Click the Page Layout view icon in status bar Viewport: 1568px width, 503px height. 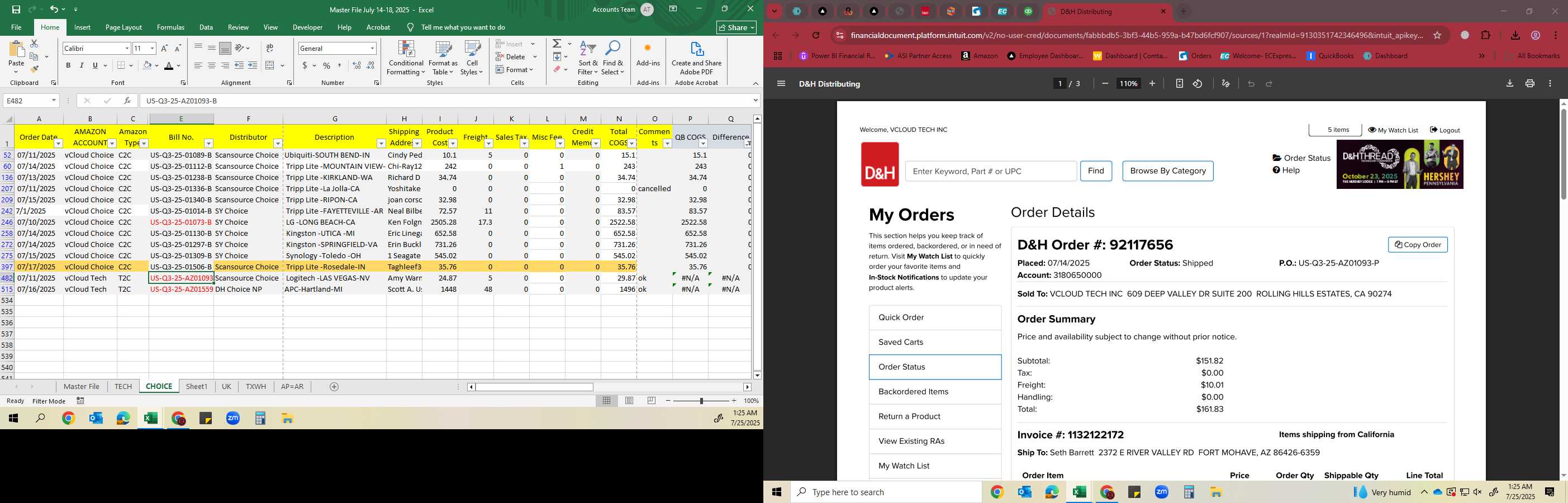(629, 401)
